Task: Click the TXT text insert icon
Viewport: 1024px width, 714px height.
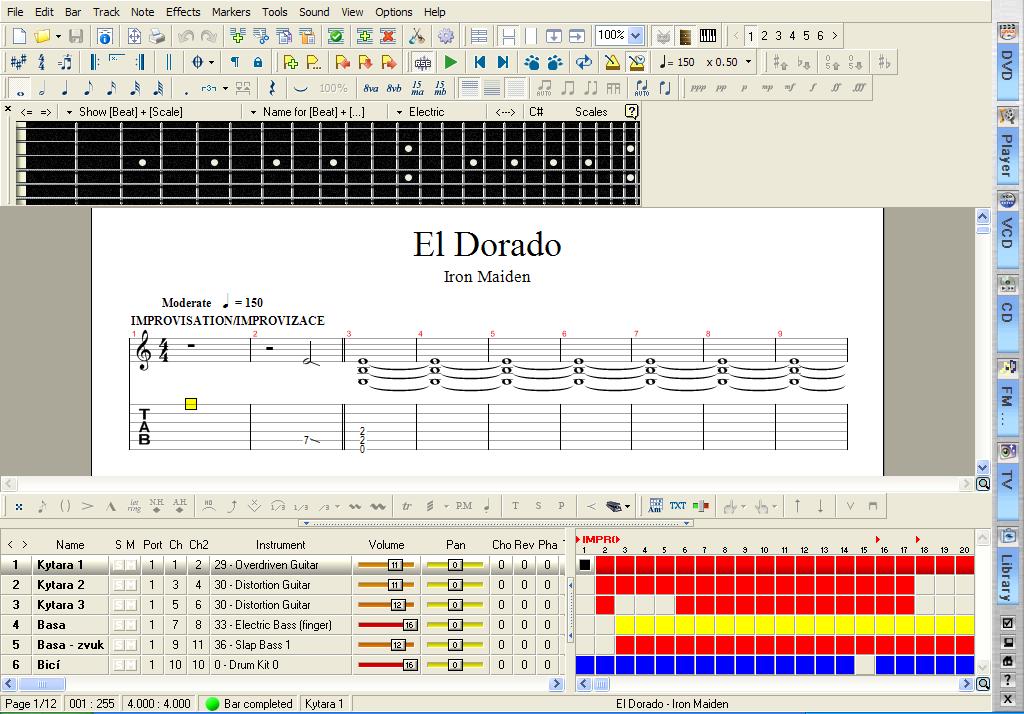Action: (678, 506)
